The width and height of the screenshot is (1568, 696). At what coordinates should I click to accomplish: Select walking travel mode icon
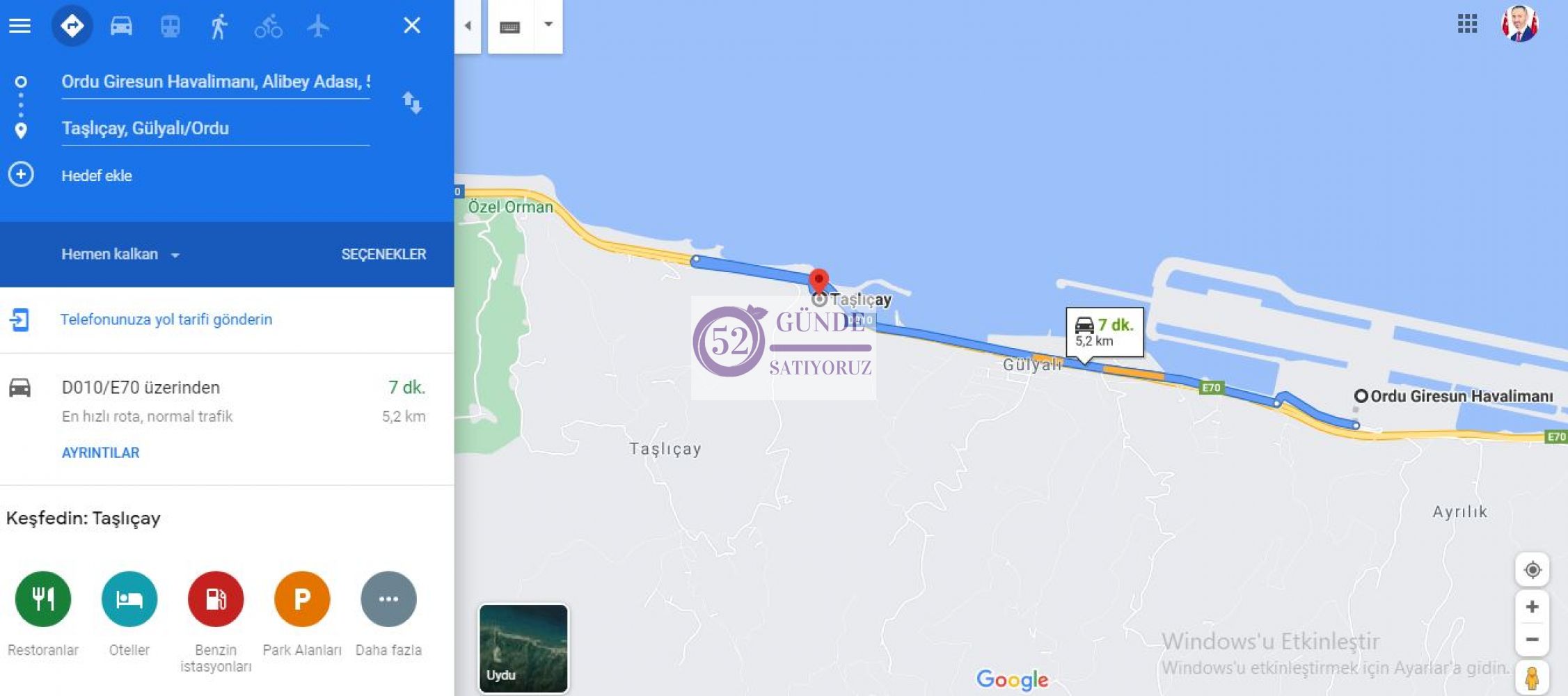pos(219,26)
